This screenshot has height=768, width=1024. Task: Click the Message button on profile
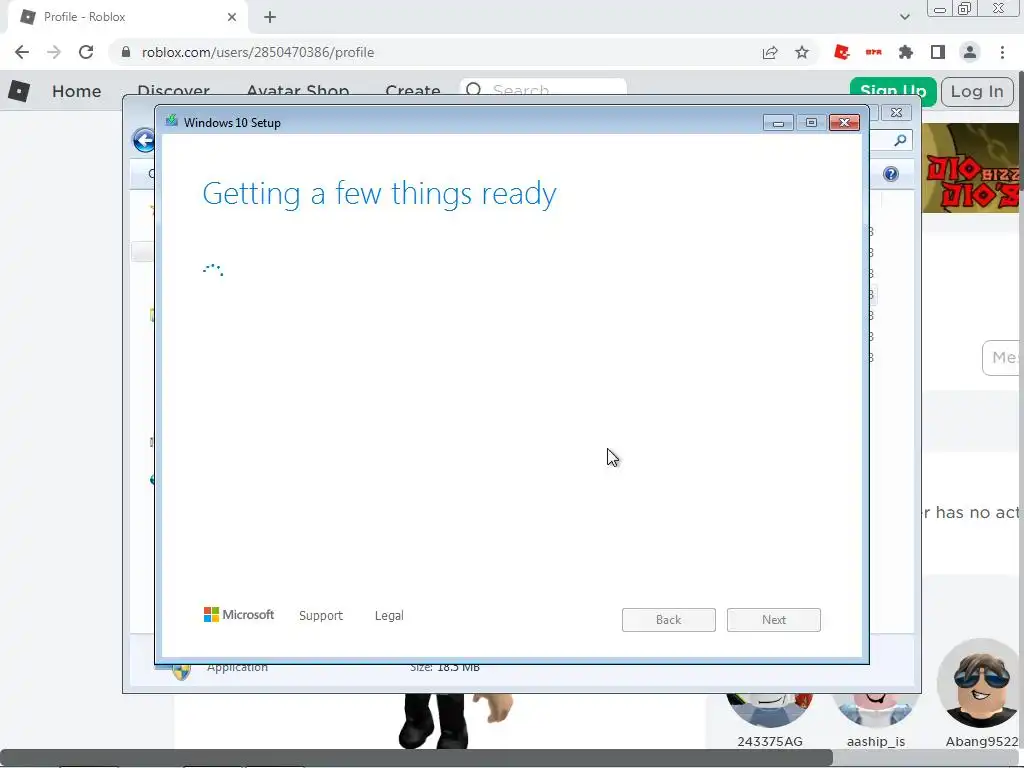(x=1000, y=358)
